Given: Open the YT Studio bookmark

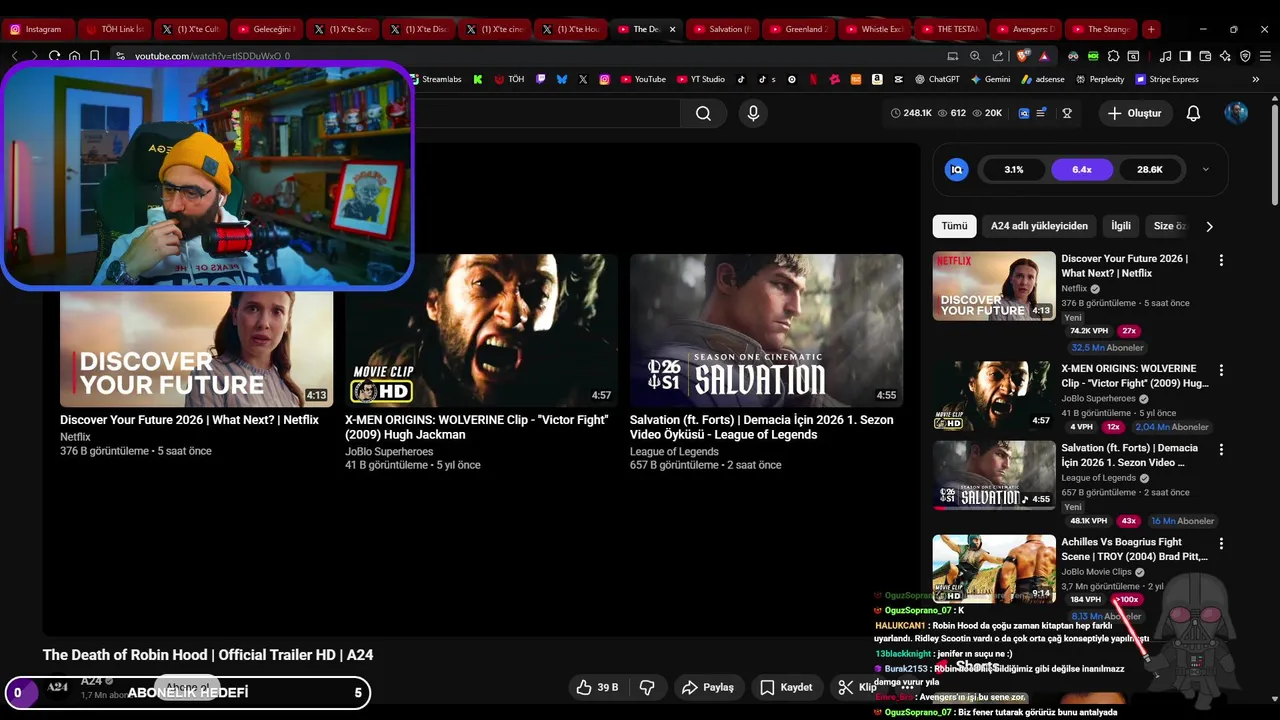Looking at the screenshot, I should pyautogui.click(x=700, y=79).
